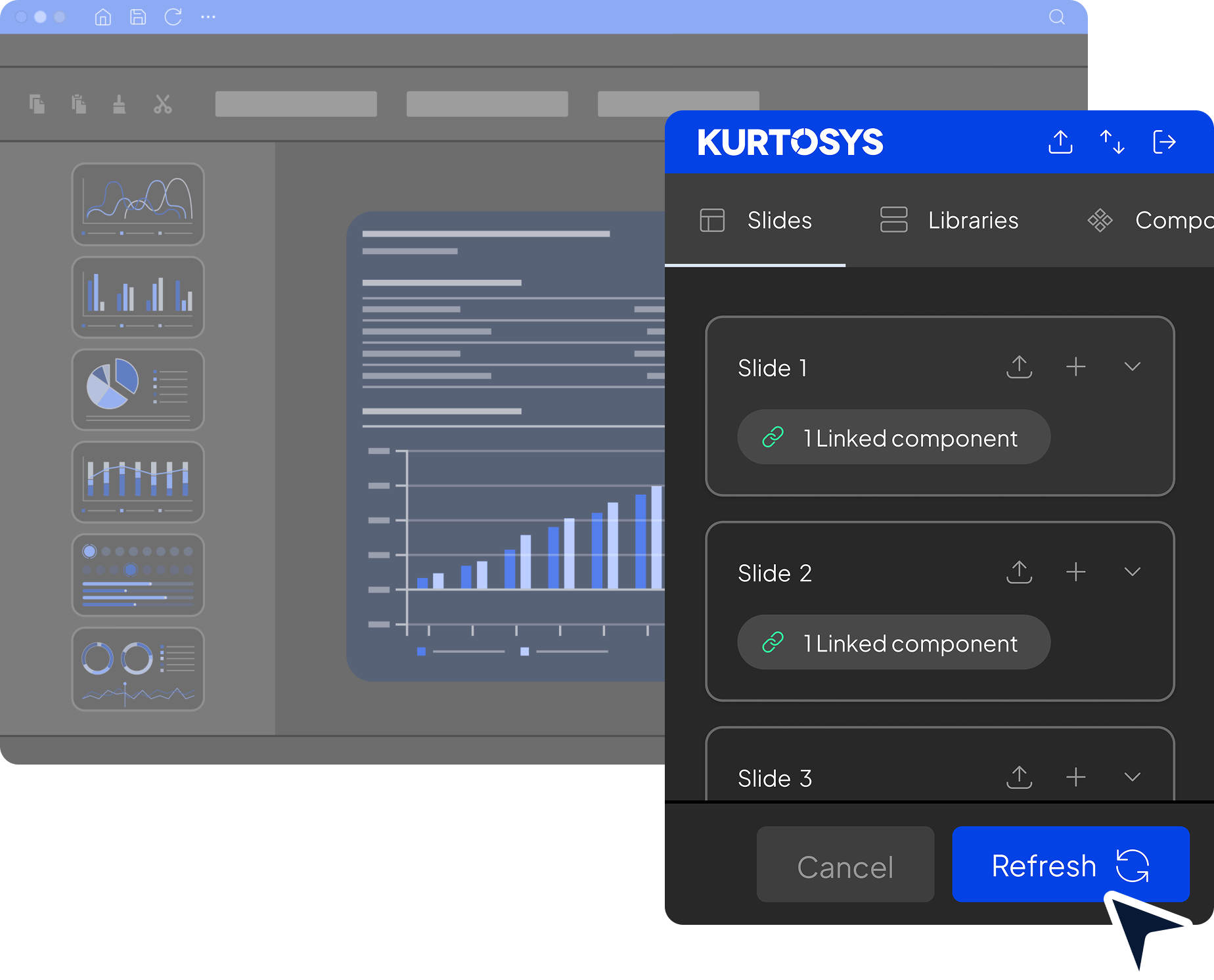Expand the Slide 3 card
The width and height of the screenshot is (1214, 980).
(x=1132, y=778)
